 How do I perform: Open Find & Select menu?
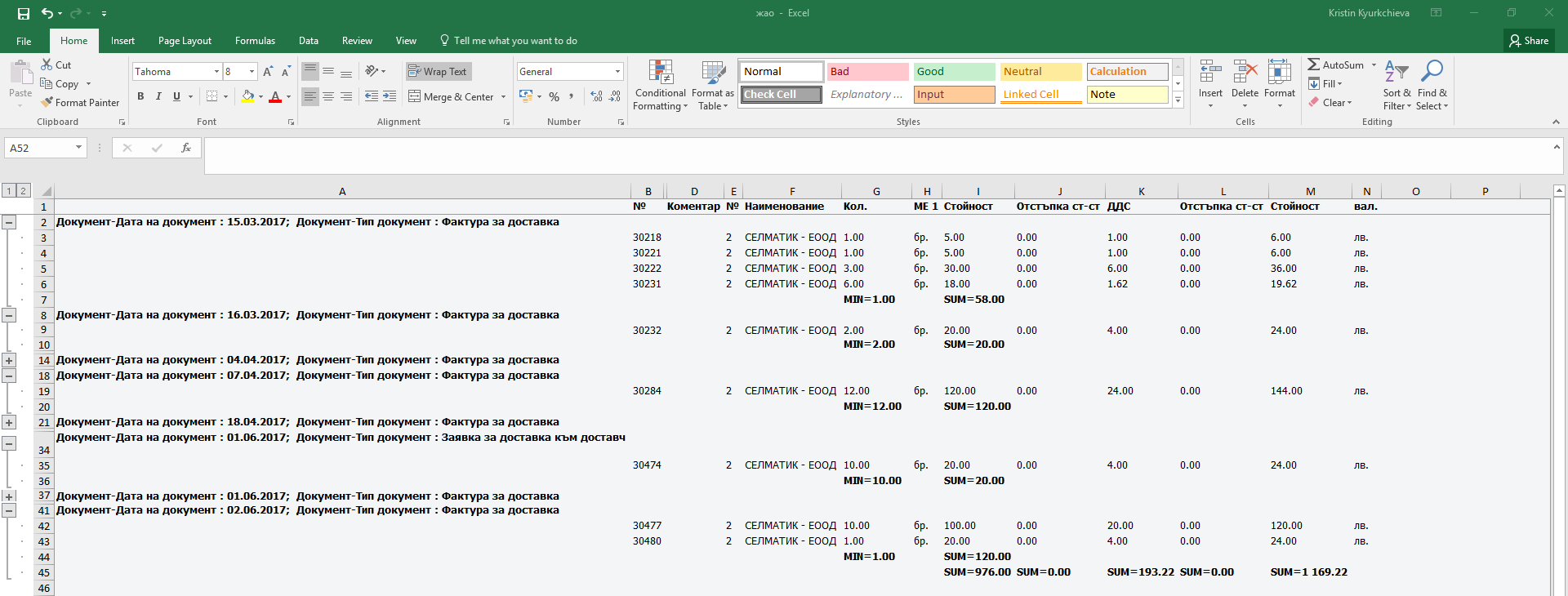coord(1432,86)
